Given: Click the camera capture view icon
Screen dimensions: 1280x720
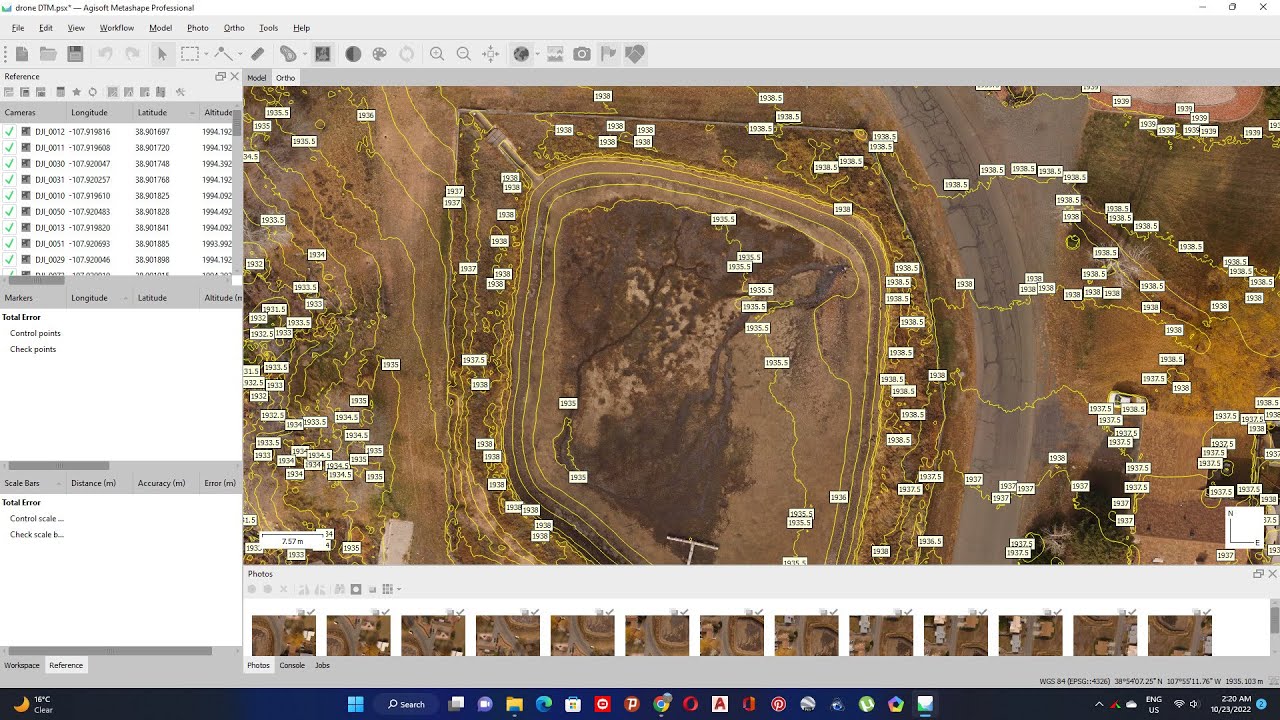Looking at the screenshot, I should 582,54.
